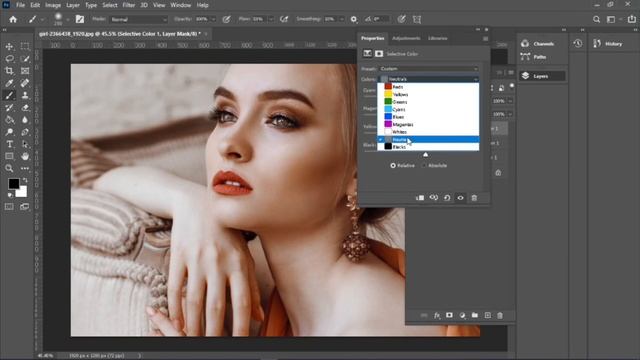Screen dimensions: 640x360
Task: Click the Home icon in options bar
Action: pyautogui.click(x=13, y=19)
